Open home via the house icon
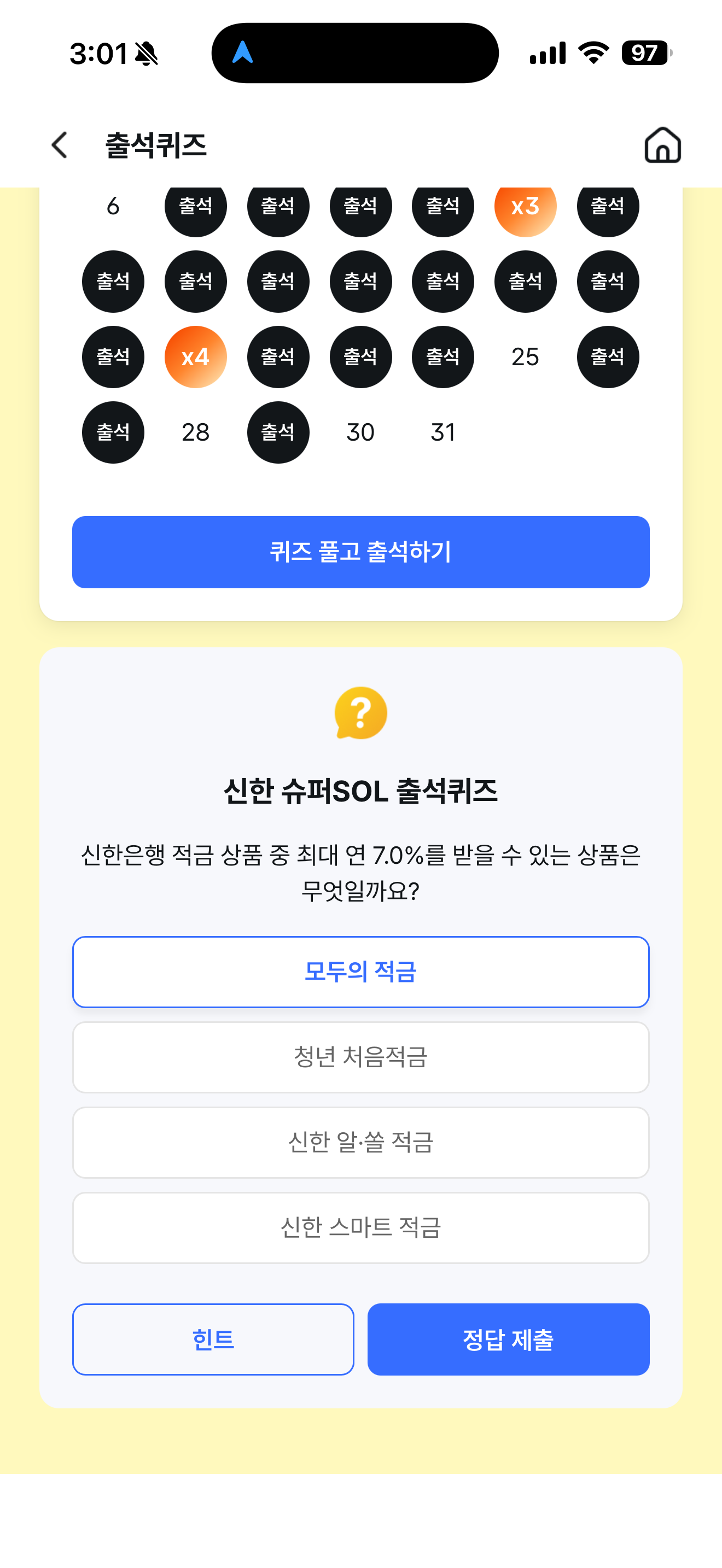The height and width of the screenshot is (1568, 722). (662, 145)
